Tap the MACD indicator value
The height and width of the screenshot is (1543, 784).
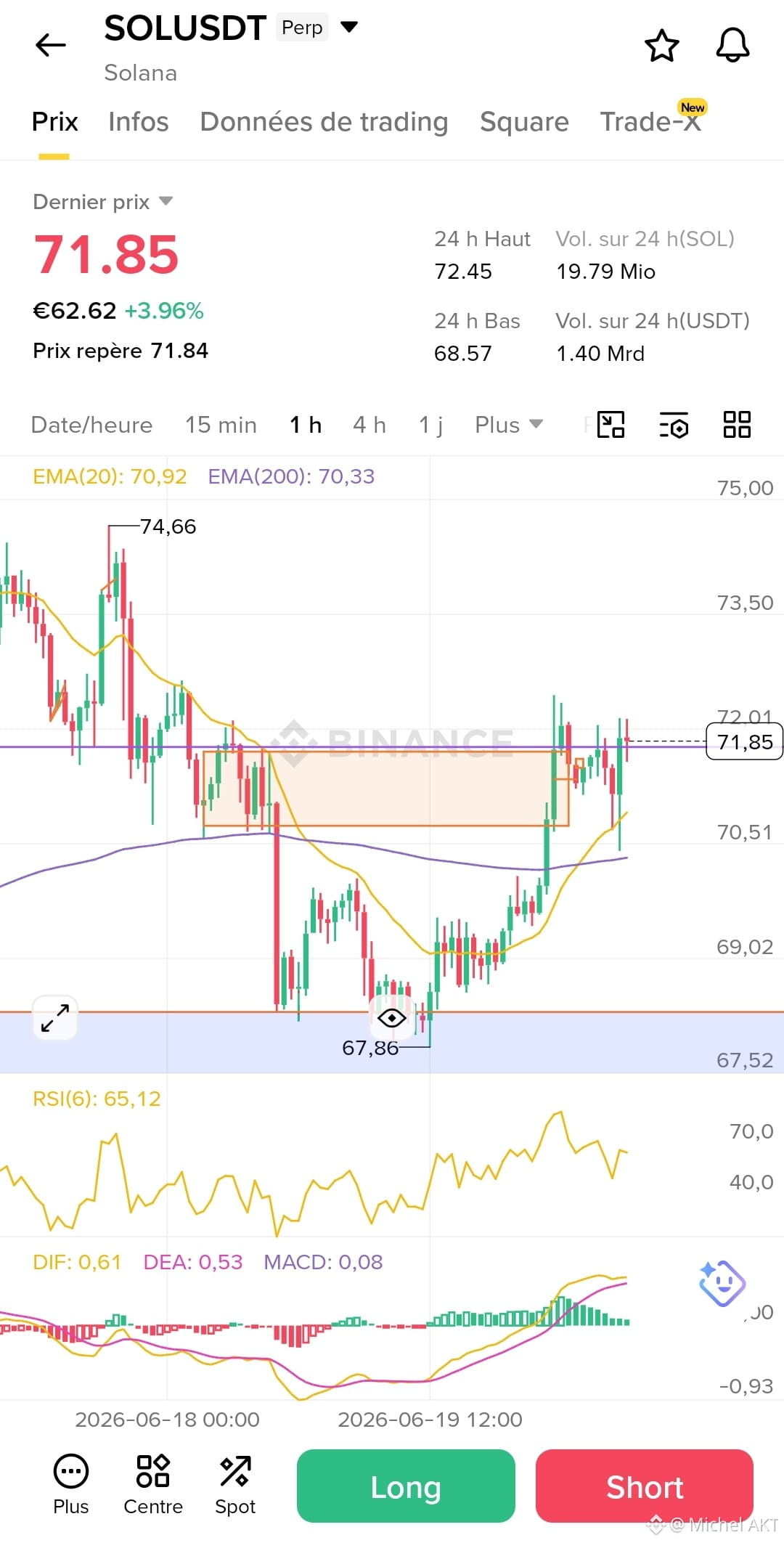[x=323, y=1262]
